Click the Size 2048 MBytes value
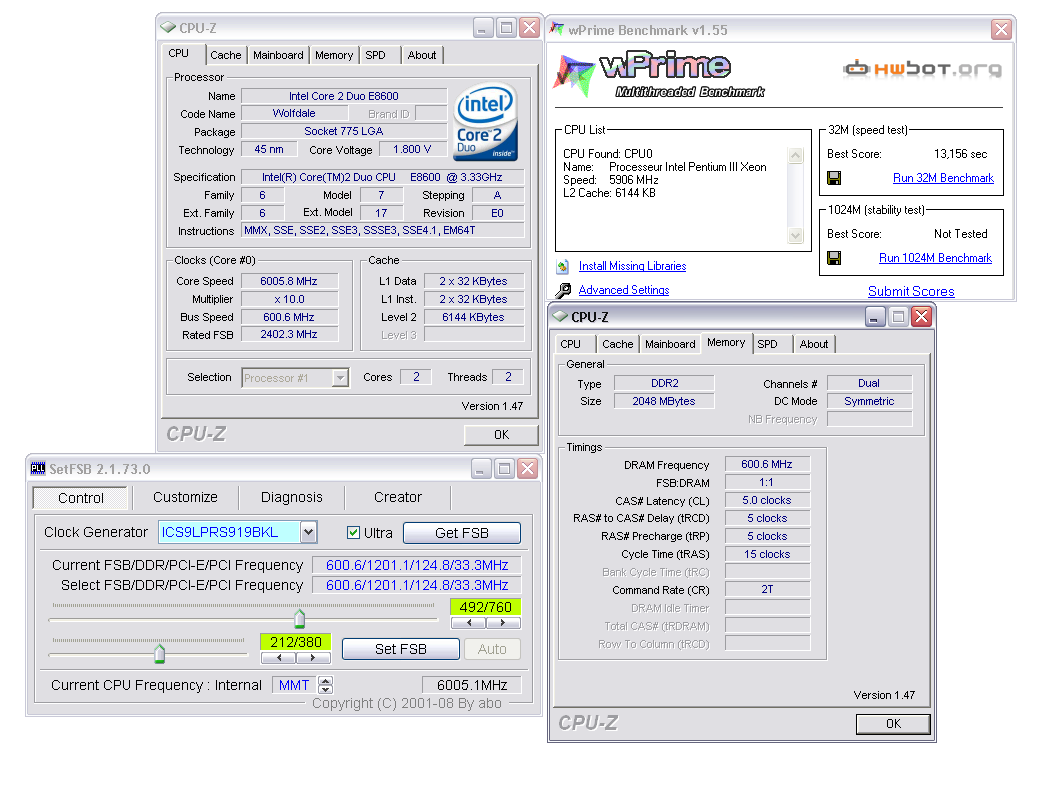This screenshot has width=1045, height=803. pyautogui.click(x=664, y=401)
